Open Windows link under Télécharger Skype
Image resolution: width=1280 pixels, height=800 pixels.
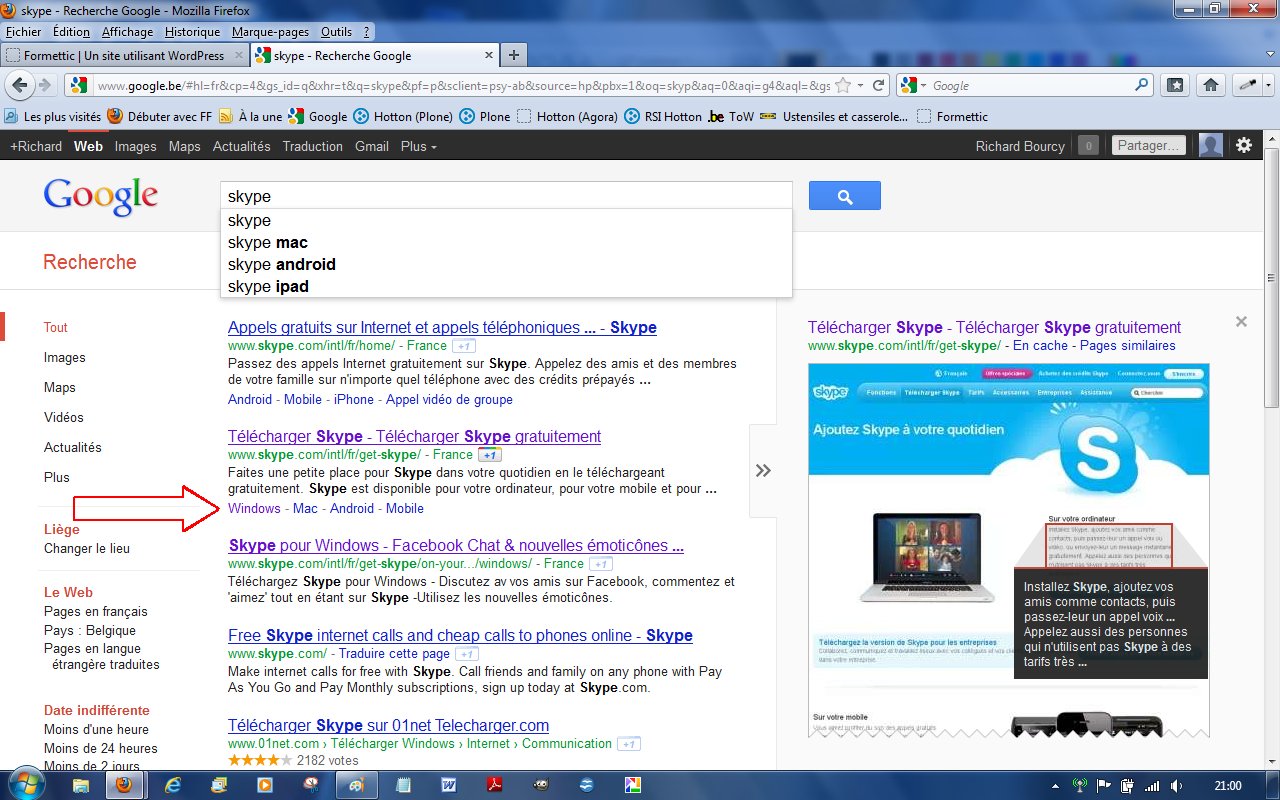tap(254, 508)
